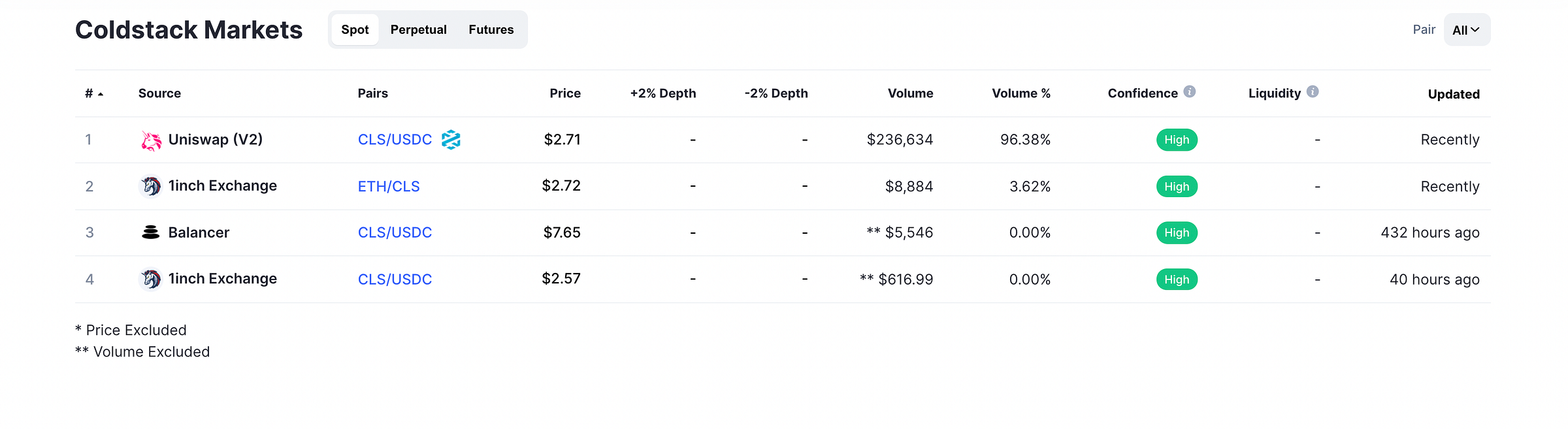
Task: Switch to the Futures tab
Action: pos(491,29)
